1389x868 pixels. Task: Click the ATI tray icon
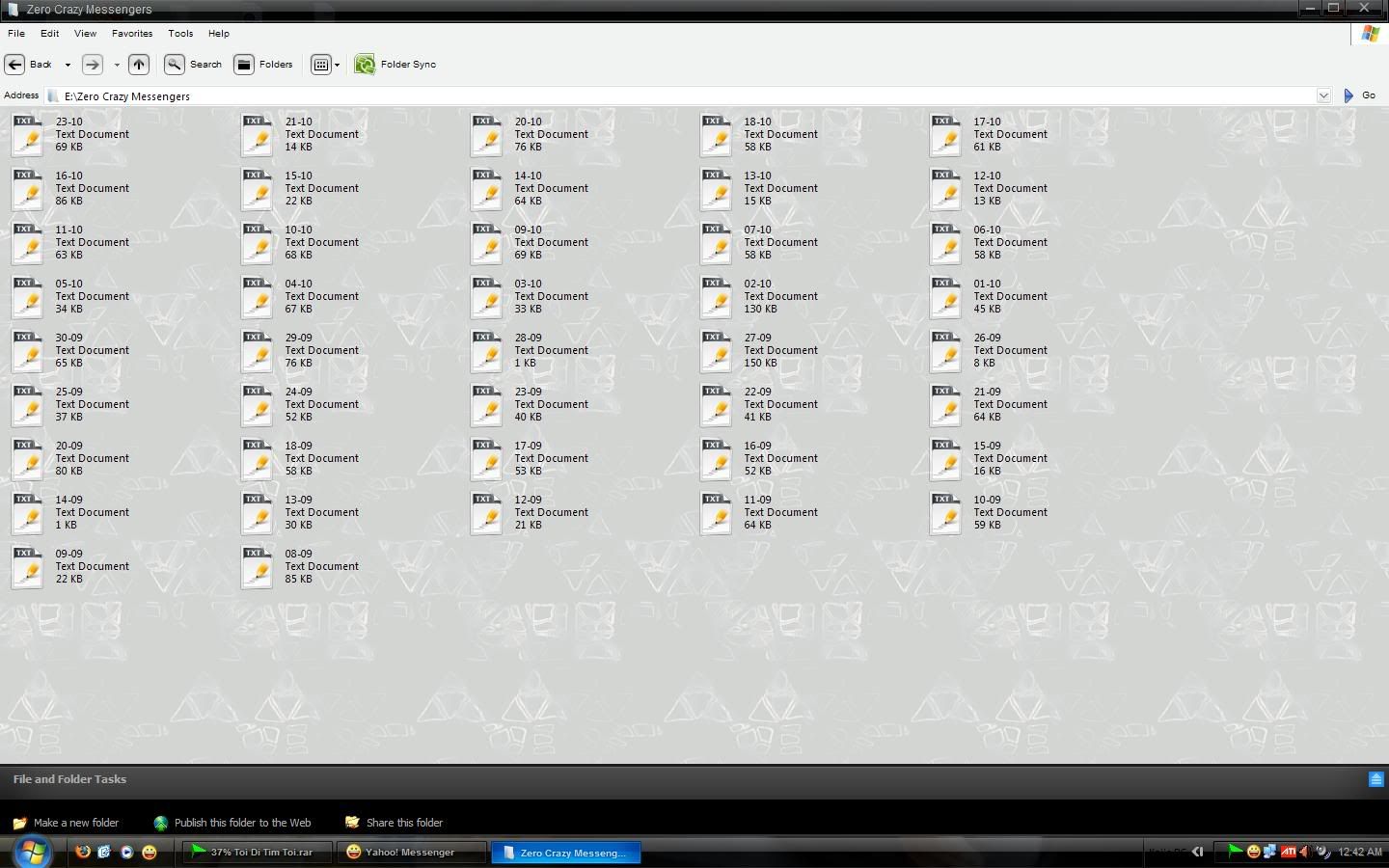click(x=1288, y=852)
